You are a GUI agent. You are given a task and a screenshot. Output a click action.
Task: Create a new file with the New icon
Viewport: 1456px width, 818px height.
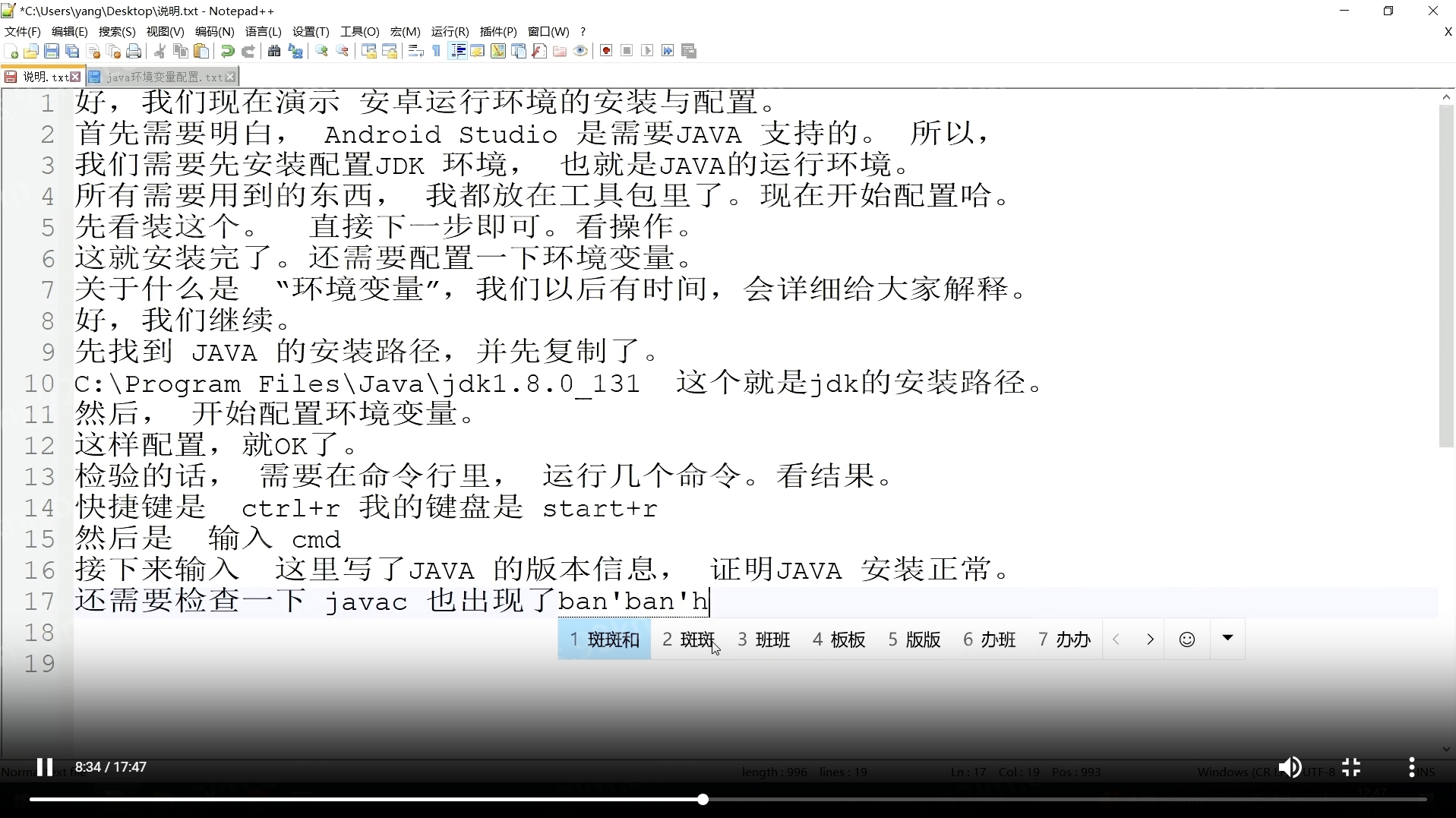[x=11, y=51]
